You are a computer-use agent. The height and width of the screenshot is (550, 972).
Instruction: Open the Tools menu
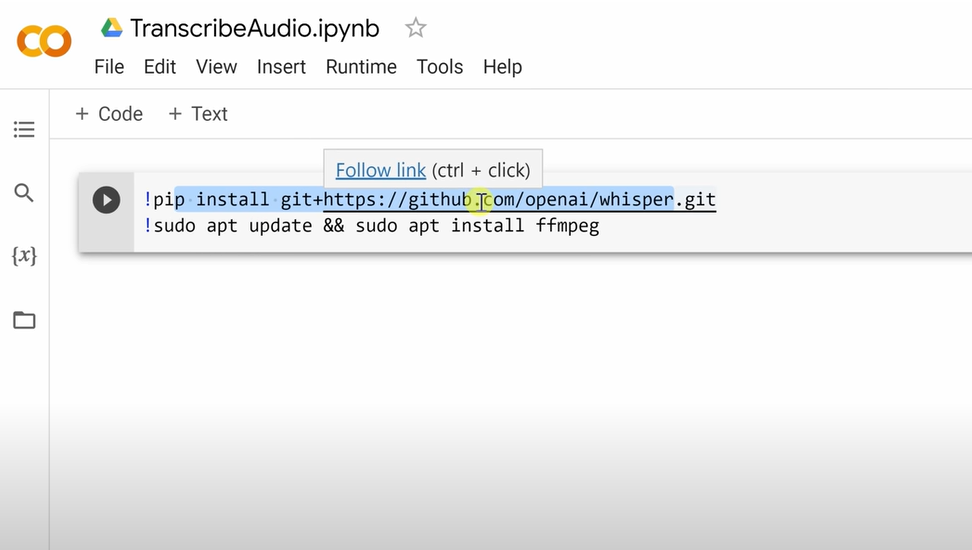coord(440,67)
